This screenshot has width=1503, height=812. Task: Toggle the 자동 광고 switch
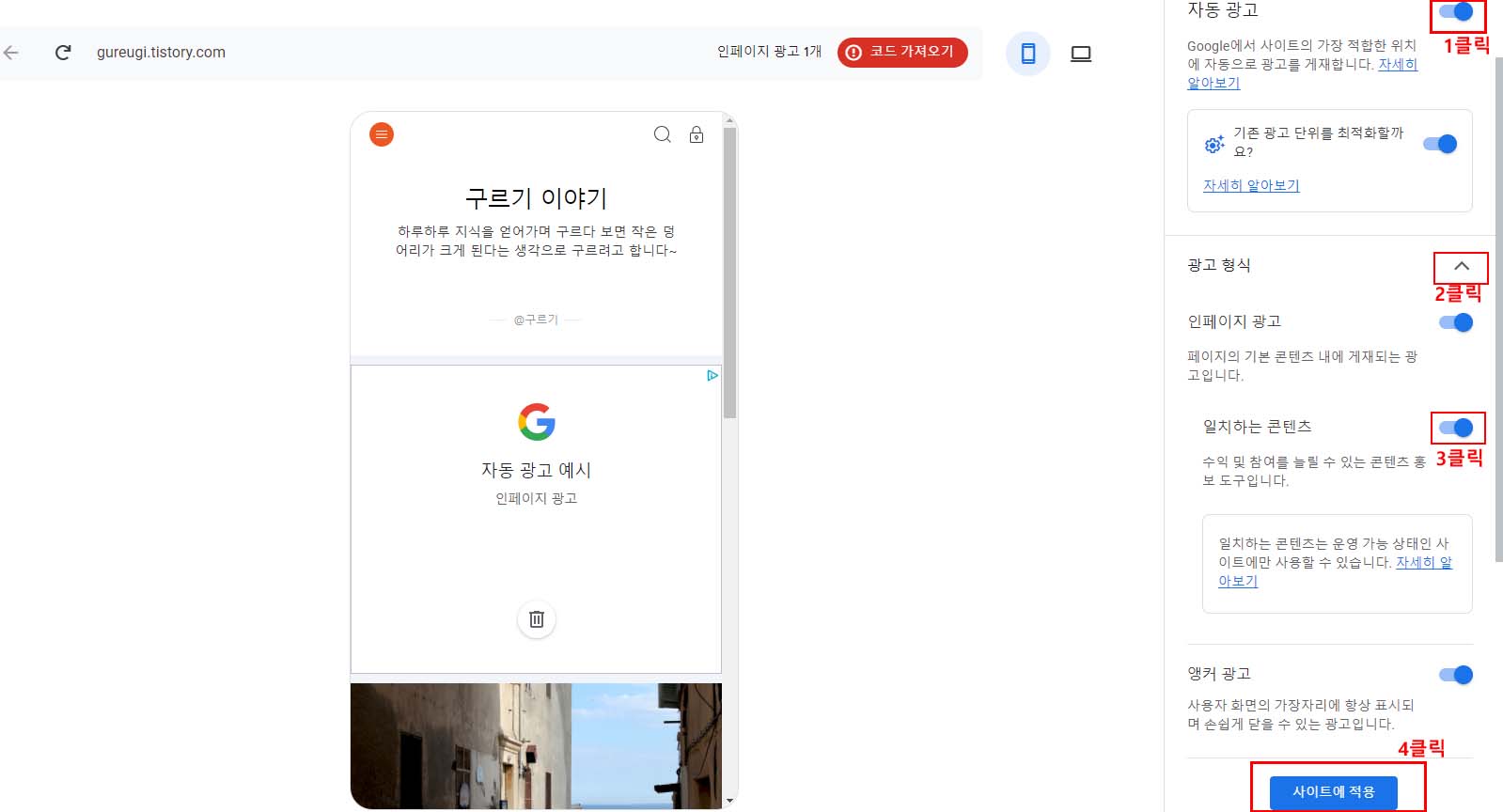1456,12
